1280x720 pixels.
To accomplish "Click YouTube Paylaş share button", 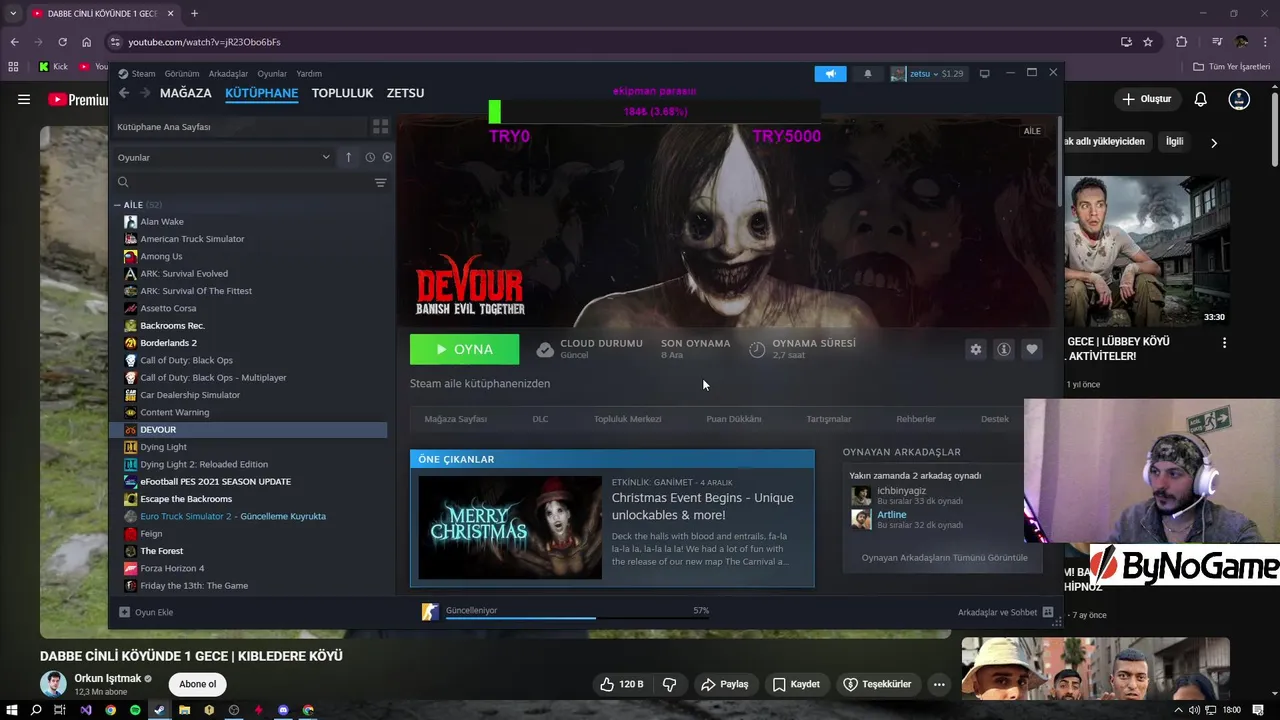I will tap(724, 684).
